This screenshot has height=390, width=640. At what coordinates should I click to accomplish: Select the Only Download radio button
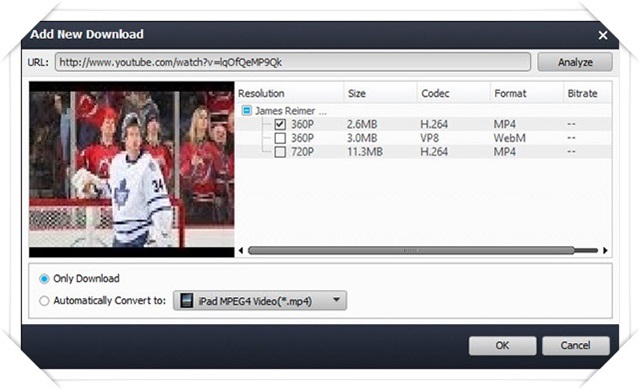[x=44, y=279]
